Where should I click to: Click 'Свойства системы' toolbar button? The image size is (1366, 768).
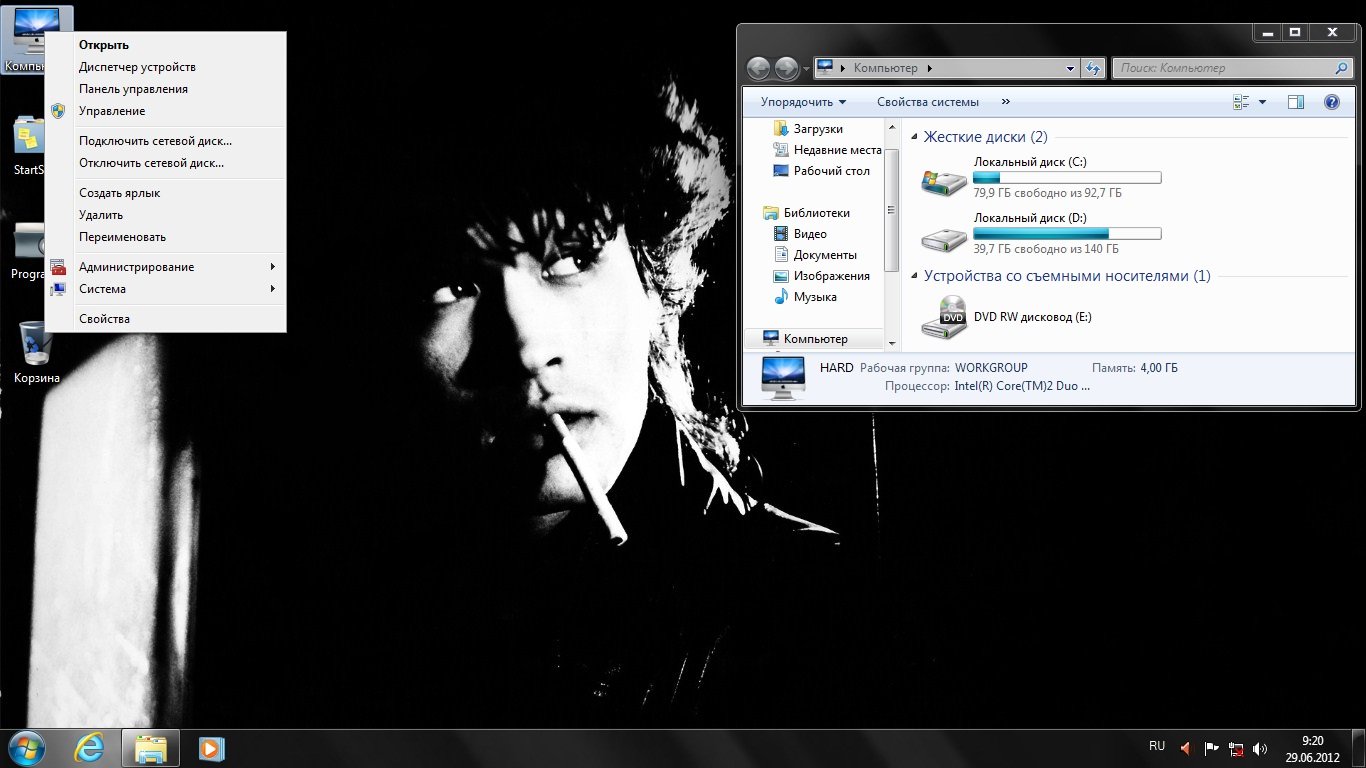pos(927,102)
